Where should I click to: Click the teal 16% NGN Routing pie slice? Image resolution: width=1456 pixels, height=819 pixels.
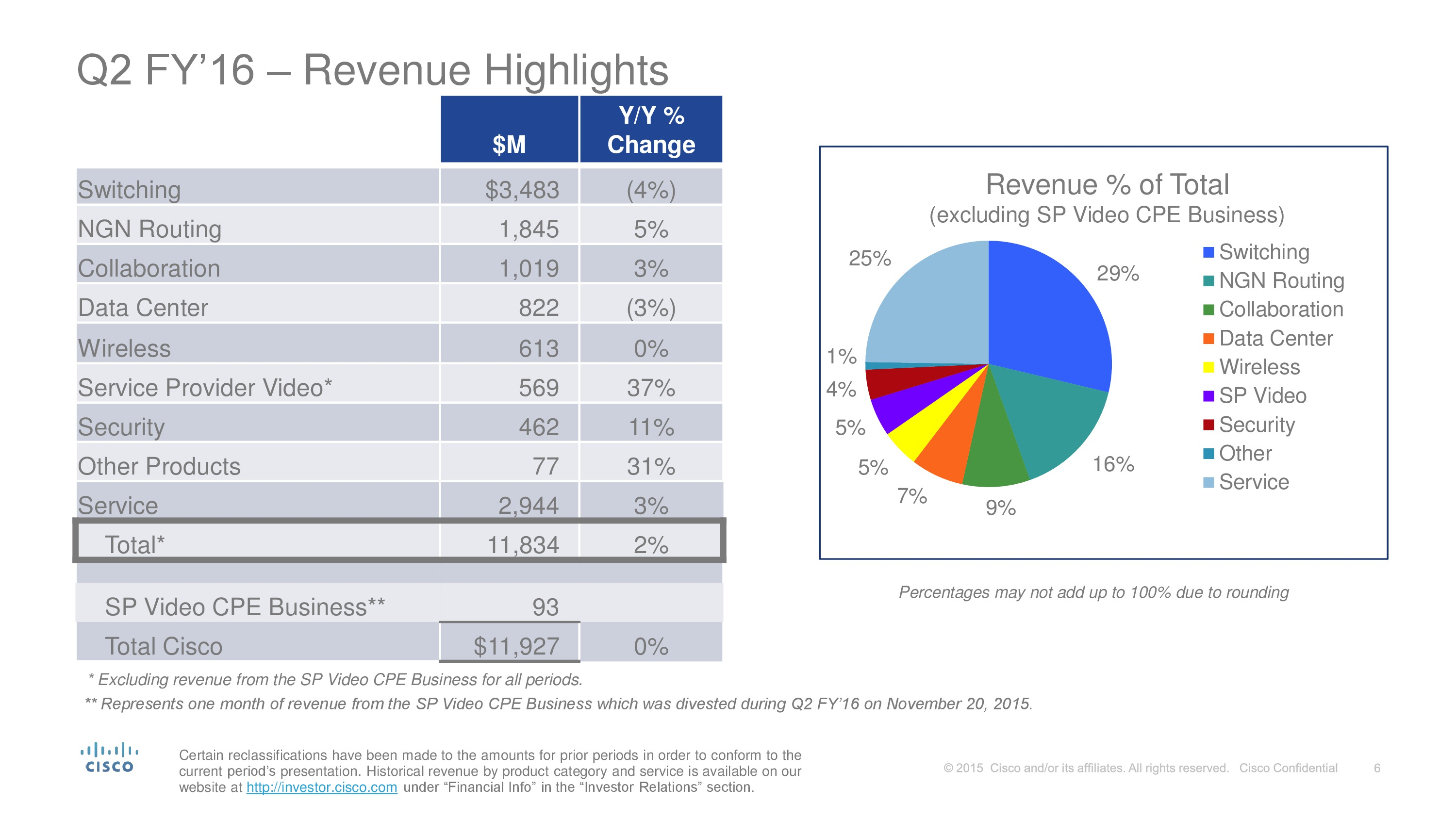(1051, 418)
